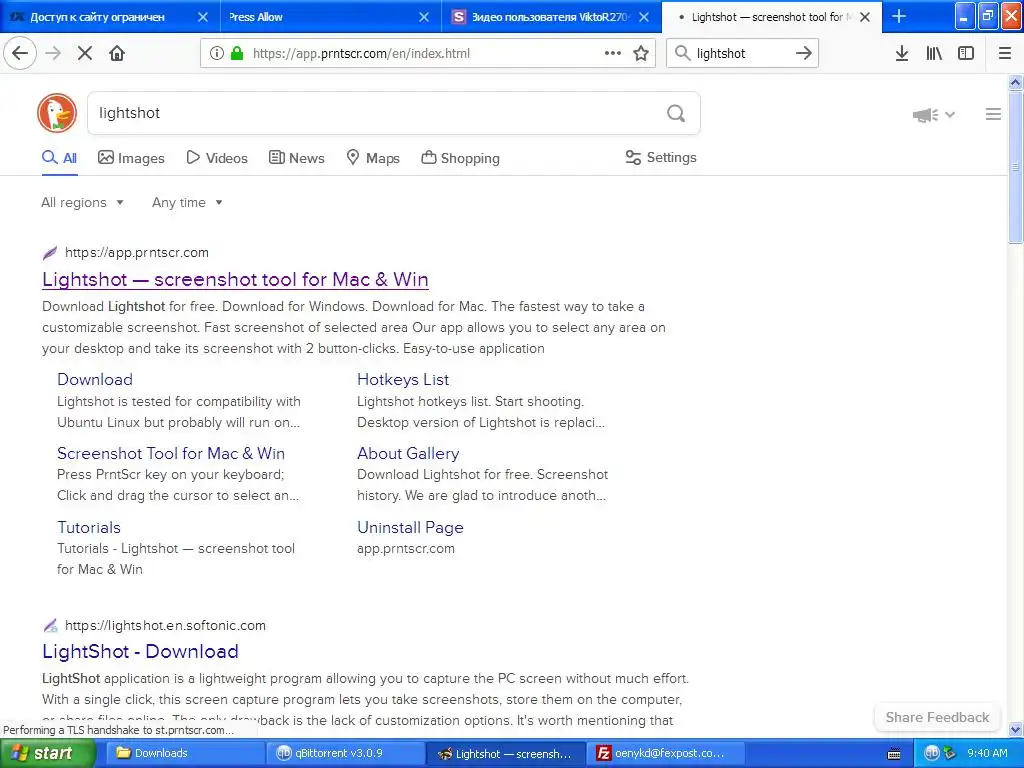The image size is (1024, 768).
Task: Switch to 'Доступ к сайту ограничен' tab
Action: (x=110, y=17)
